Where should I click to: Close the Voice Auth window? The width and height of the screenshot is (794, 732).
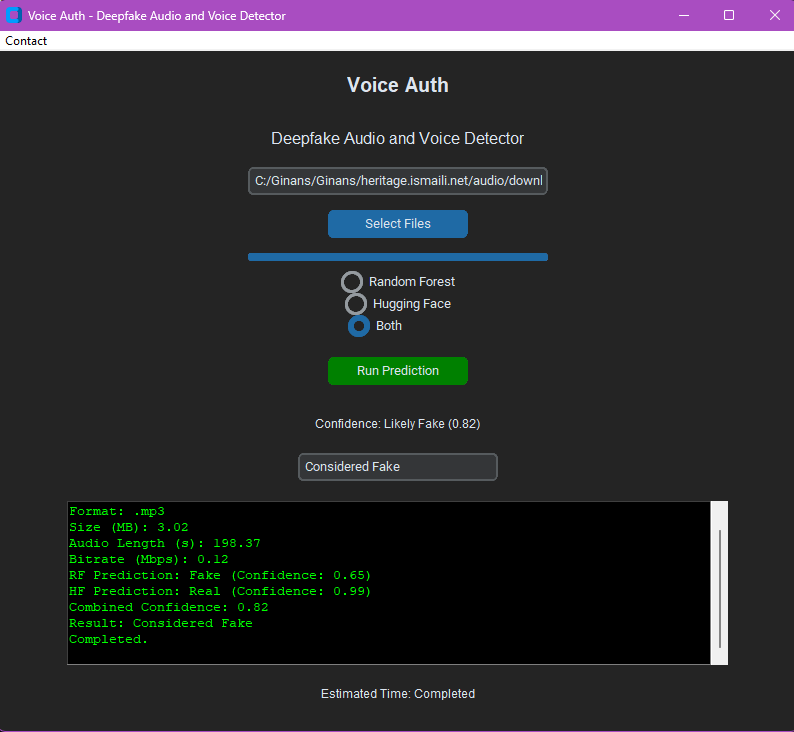[774, 15]
